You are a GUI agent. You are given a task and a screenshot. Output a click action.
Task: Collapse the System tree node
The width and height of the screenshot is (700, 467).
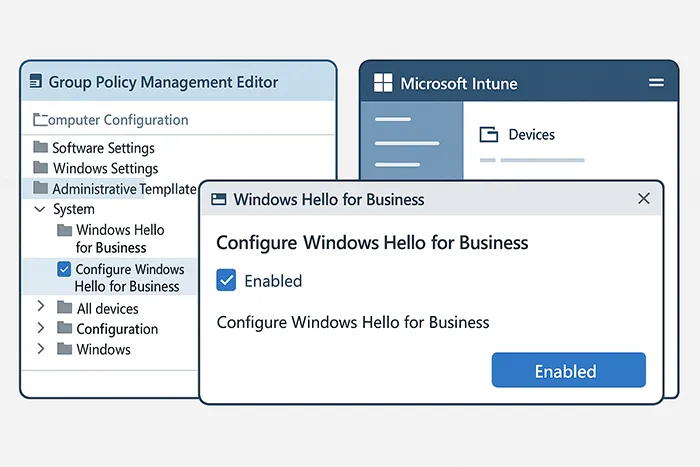coord(40,209)
